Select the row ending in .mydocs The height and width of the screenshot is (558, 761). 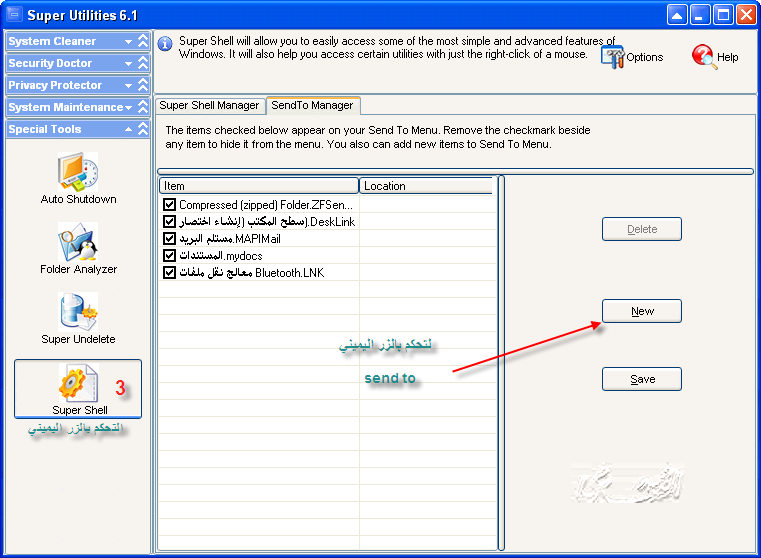pyautogui.click(x=221, y=256)
